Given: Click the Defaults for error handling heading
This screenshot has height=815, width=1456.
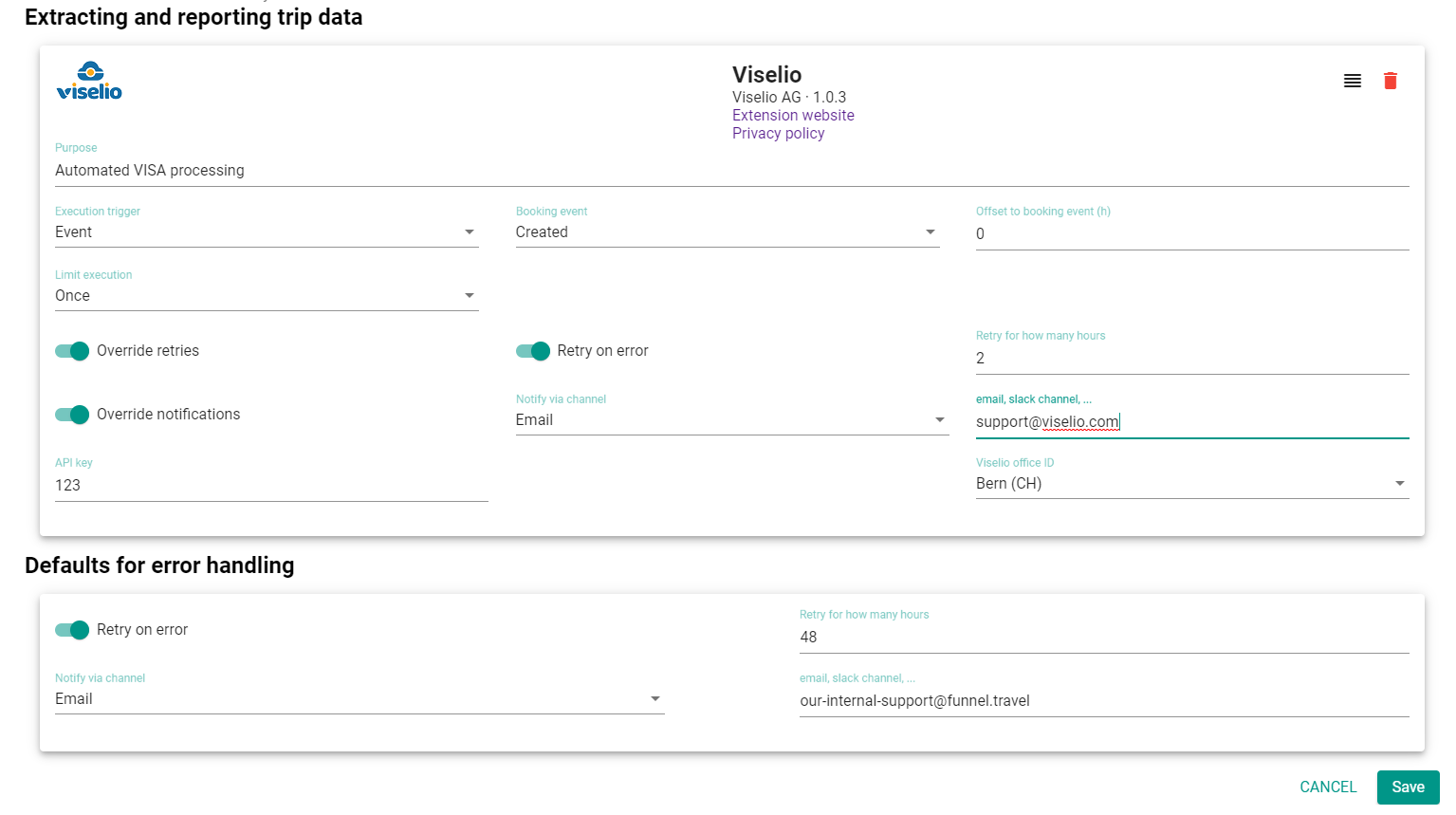Looking at the screenshot, I should click(x=159, y=565).
